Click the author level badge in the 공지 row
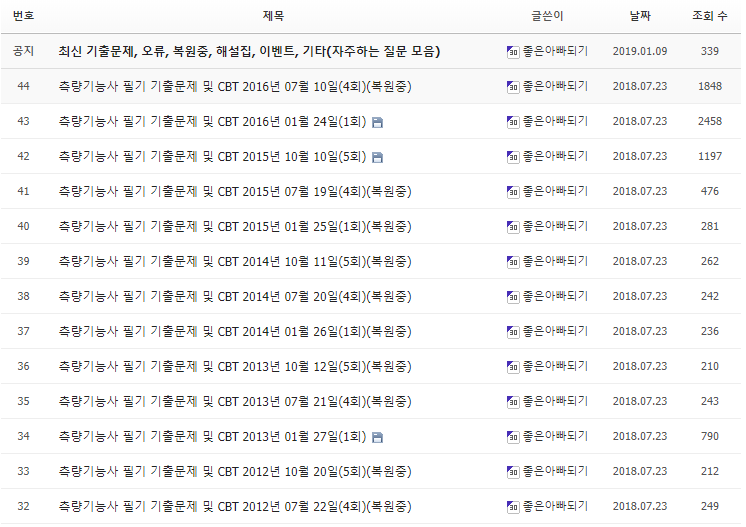Screen dimensions: 746x527 click(x=513, y=51)
